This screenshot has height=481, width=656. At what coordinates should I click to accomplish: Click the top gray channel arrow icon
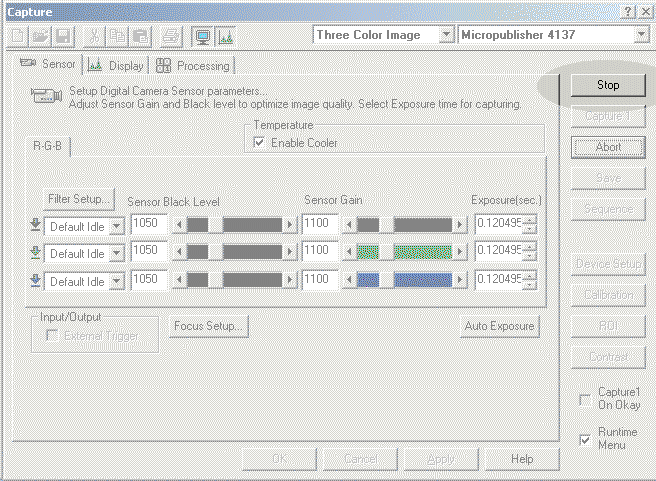click(x=36, y=225)
